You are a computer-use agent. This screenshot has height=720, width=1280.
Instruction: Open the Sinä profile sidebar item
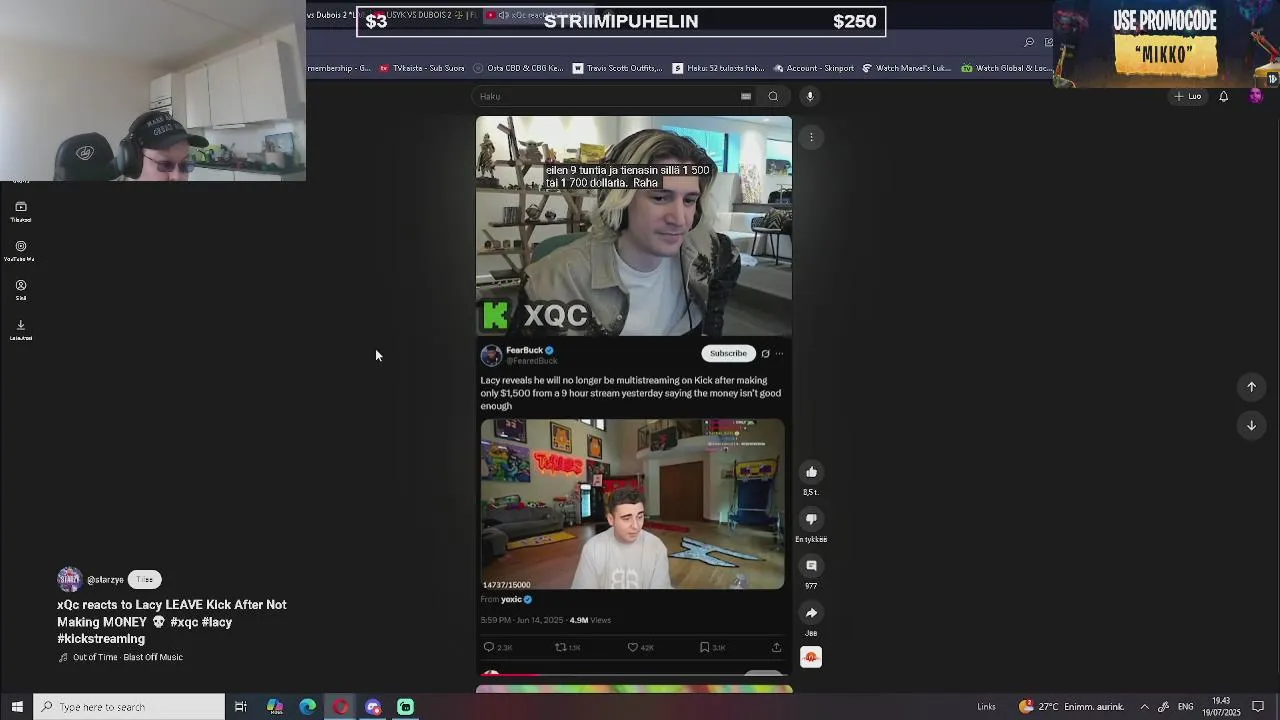click(20, 290)
